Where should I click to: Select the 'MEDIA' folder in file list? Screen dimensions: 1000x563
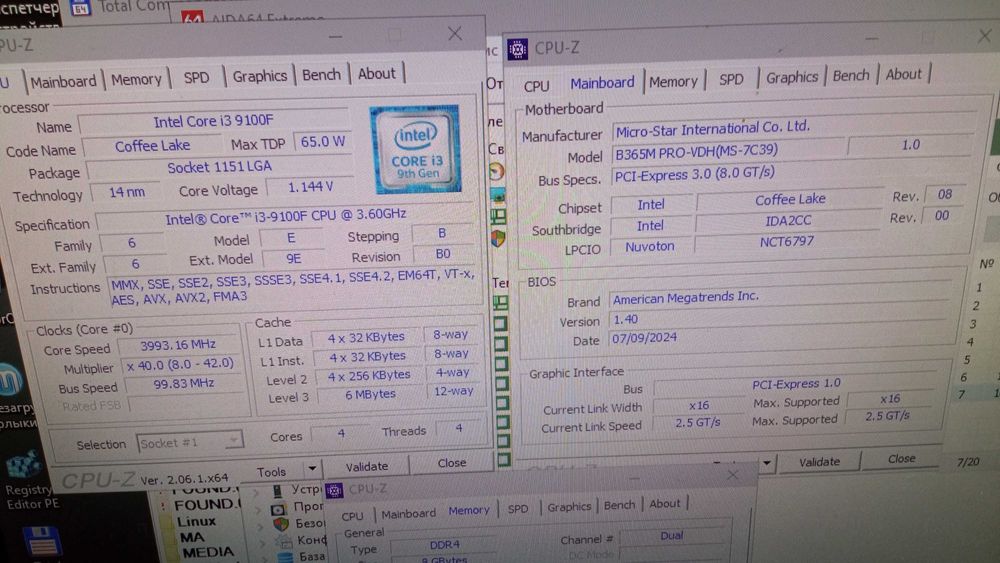[x=208, y=552]
